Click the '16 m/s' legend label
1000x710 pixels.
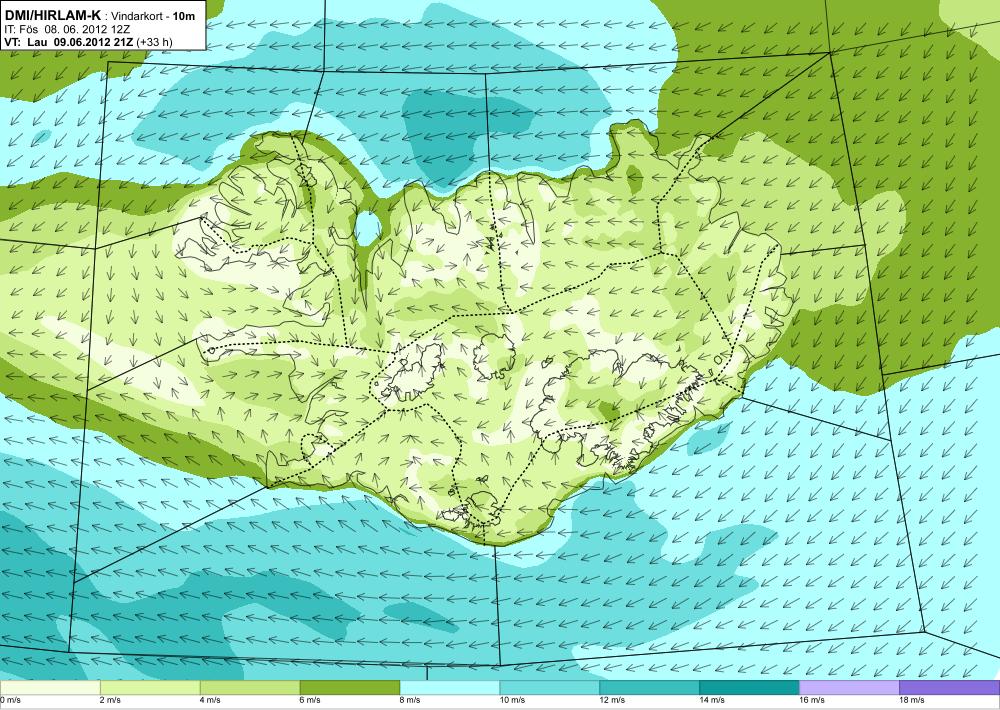tap(812, 700)
